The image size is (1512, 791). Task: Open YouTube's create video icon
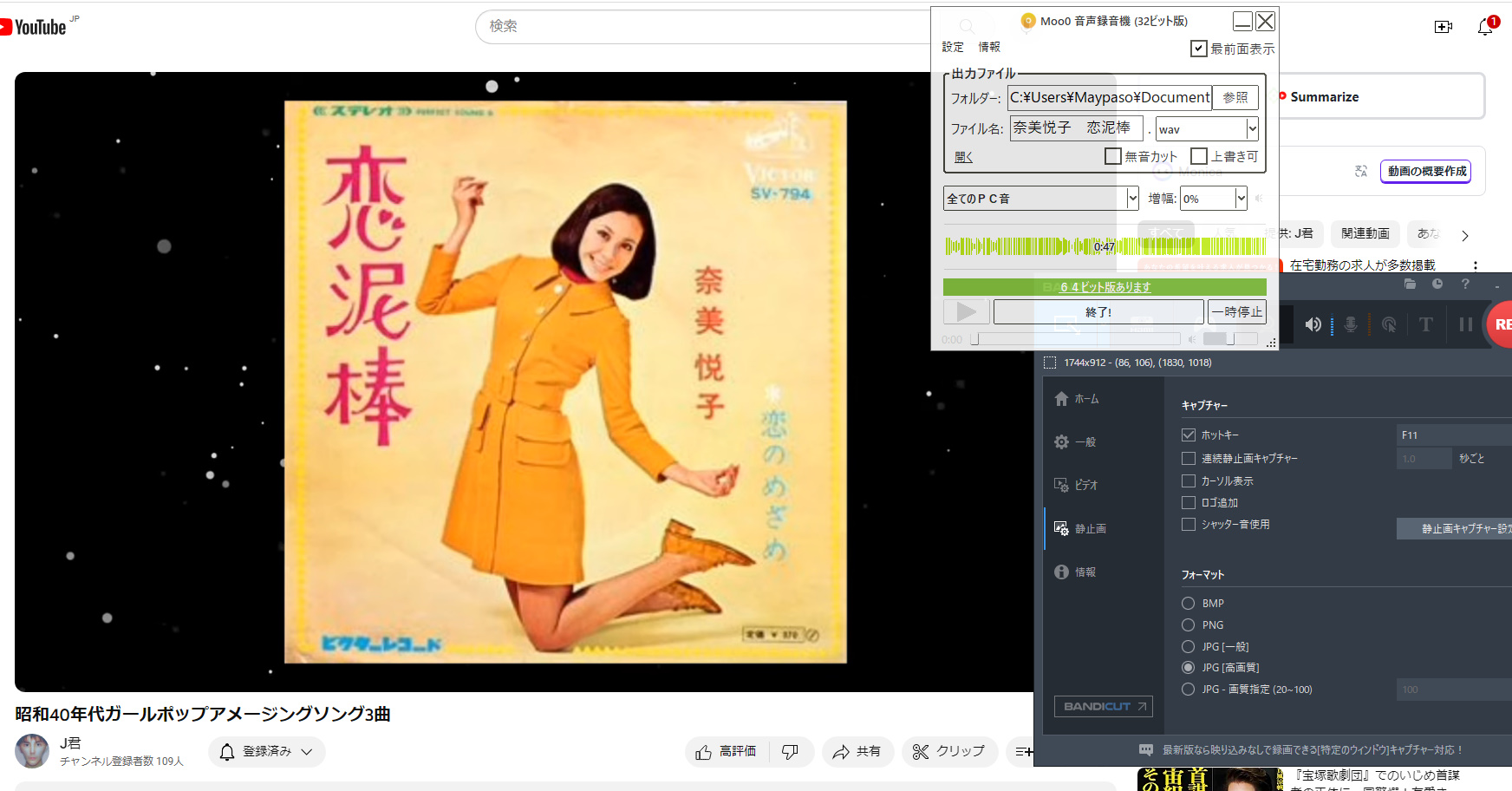point(1444,27)
